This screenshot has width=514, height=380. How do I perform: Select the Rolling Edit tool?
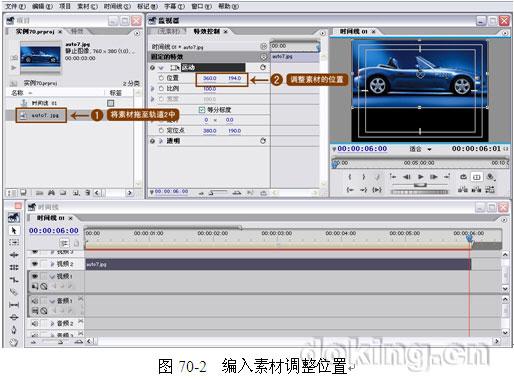[x=14, y=267]
